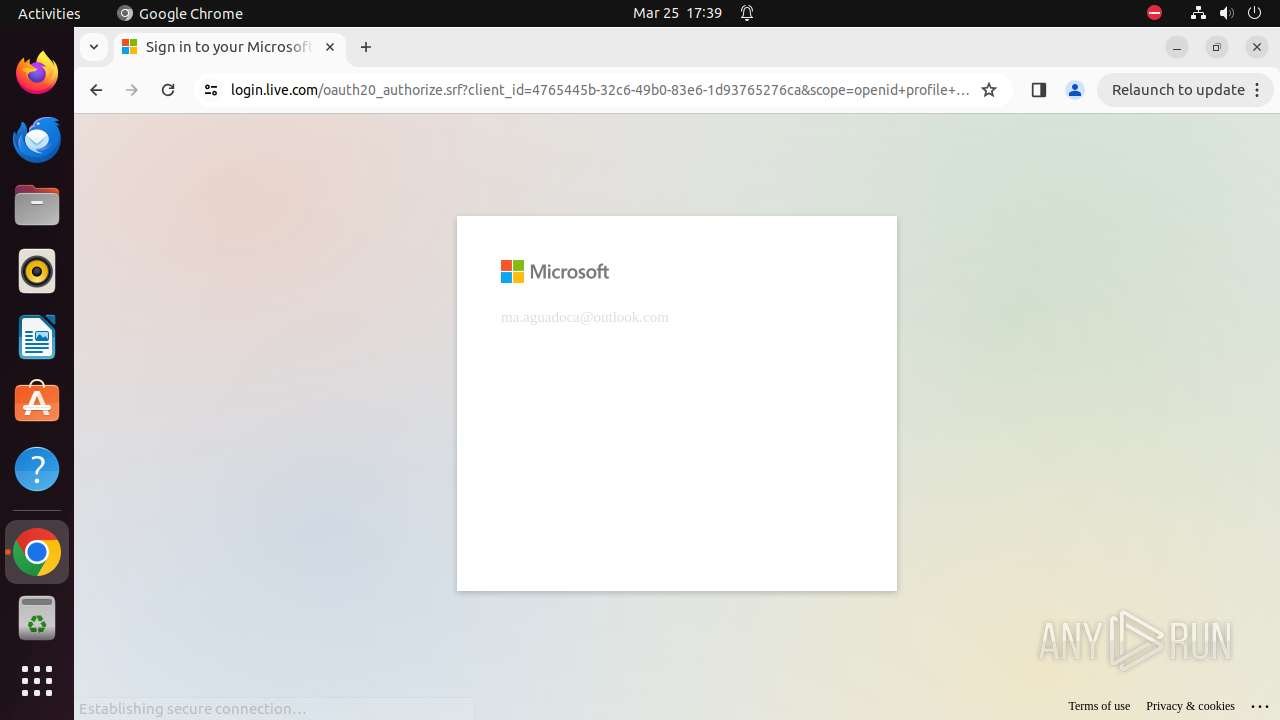Click the Google Chrome dock icon
Viewport: 1280px width, 720px height.
(37, 552)
